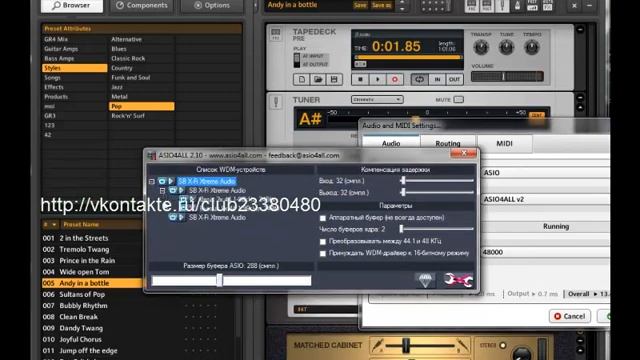
Task: Click the ASIO buffer size slider
Action: click(231, 280)
